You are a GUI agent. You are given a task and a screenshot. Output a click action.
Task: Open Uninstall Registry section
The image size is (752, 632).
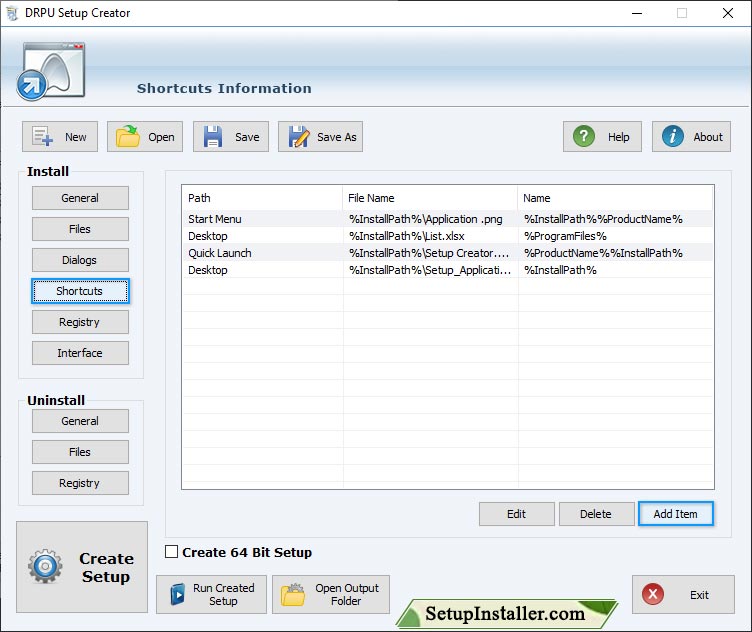click(x=80, y=483)
